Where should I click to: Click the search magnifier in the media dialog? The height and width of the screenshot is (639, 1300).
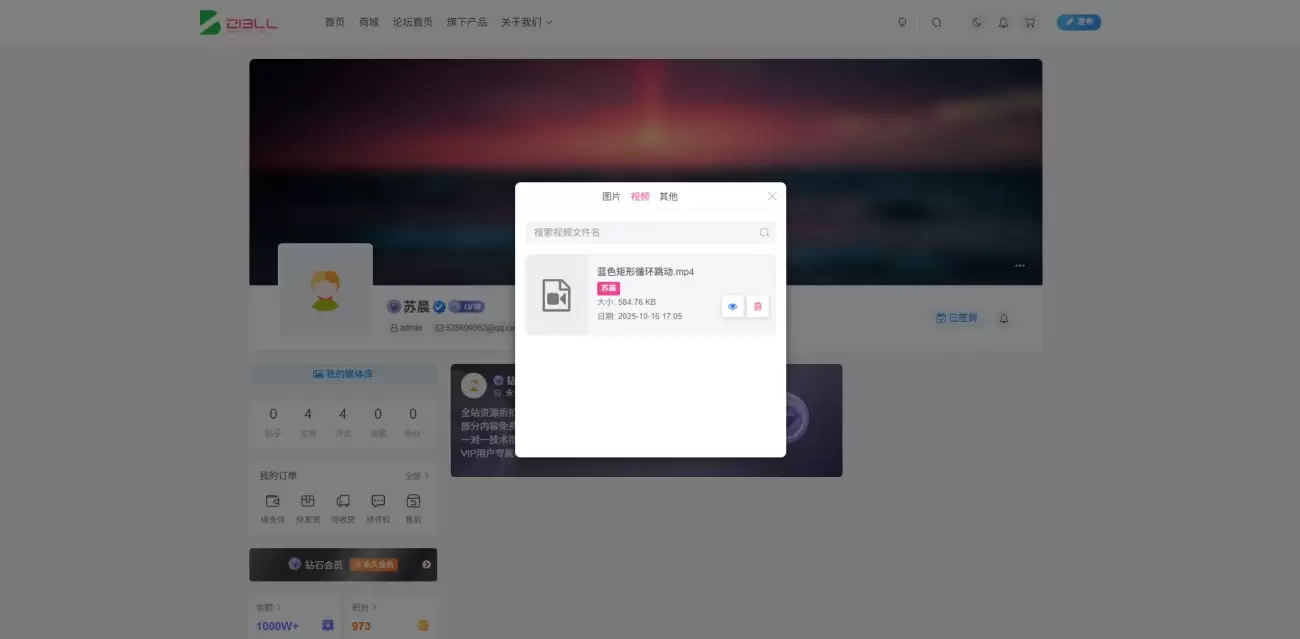[764, 232]
